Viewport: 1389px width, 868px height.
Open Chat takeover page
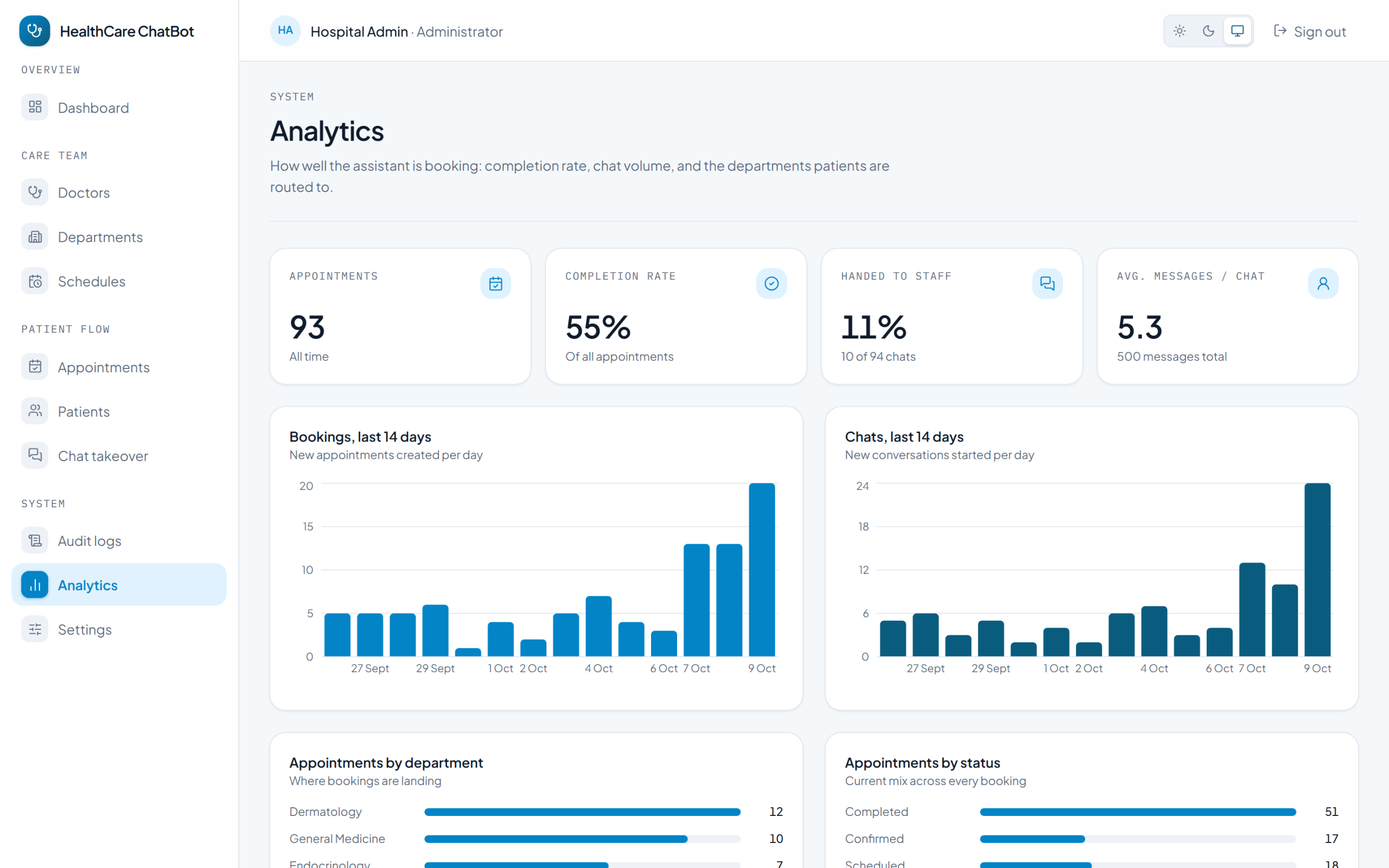tap(119, 455)
